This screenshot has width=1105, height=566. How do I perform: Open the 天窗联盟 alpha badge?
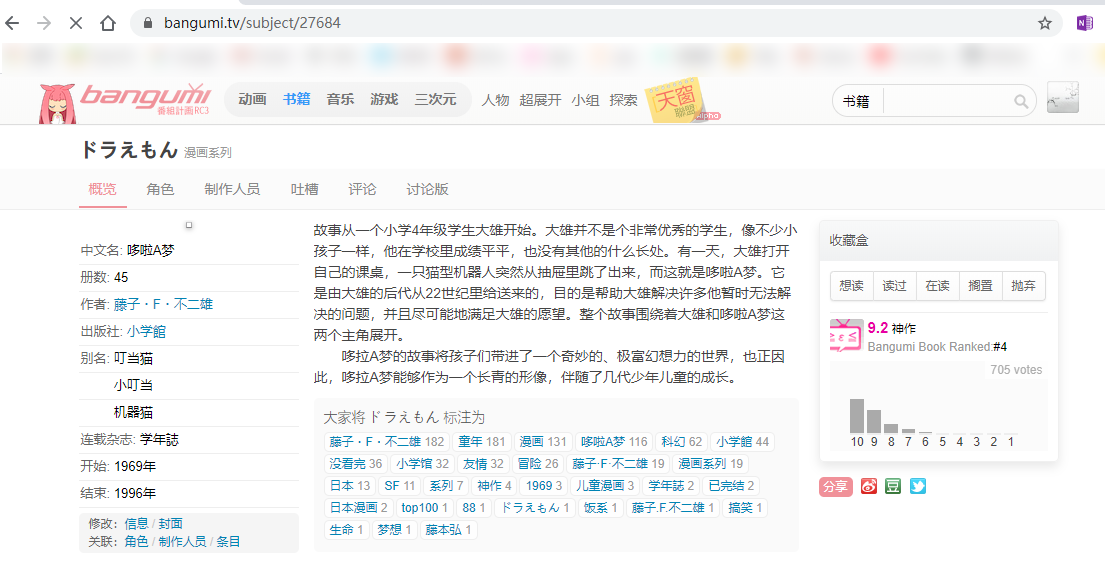pos(681,100)
